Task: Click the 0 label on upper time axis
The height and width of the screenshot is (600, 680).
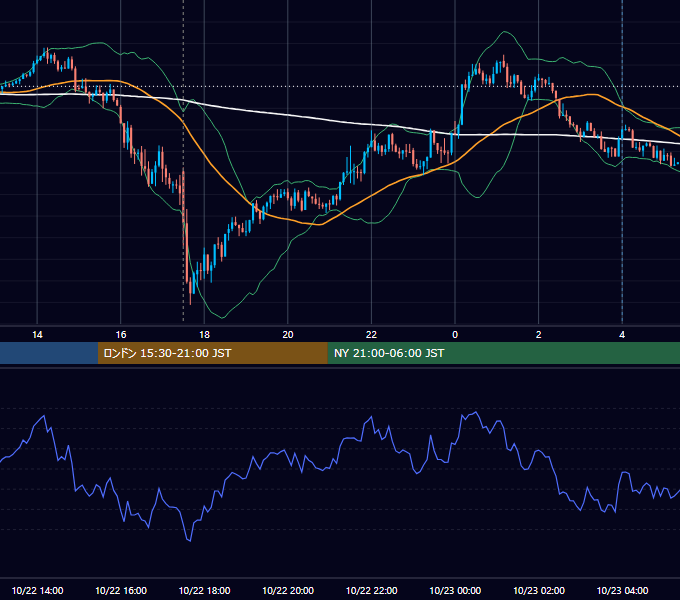Action: 455,335
